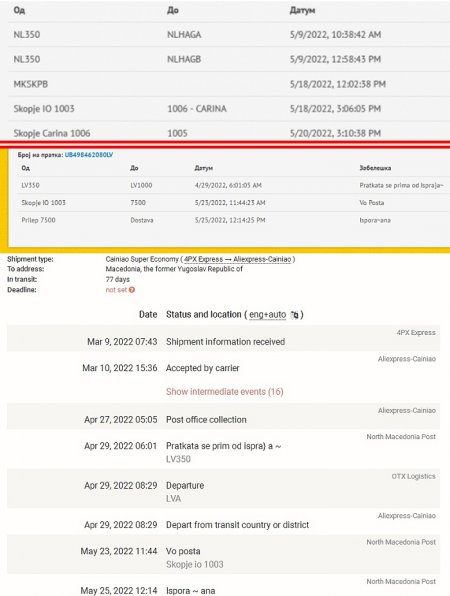Viewport: 450px width, 596px height.
Task: Open the eng+auto language selector
Action: [268, 315]
